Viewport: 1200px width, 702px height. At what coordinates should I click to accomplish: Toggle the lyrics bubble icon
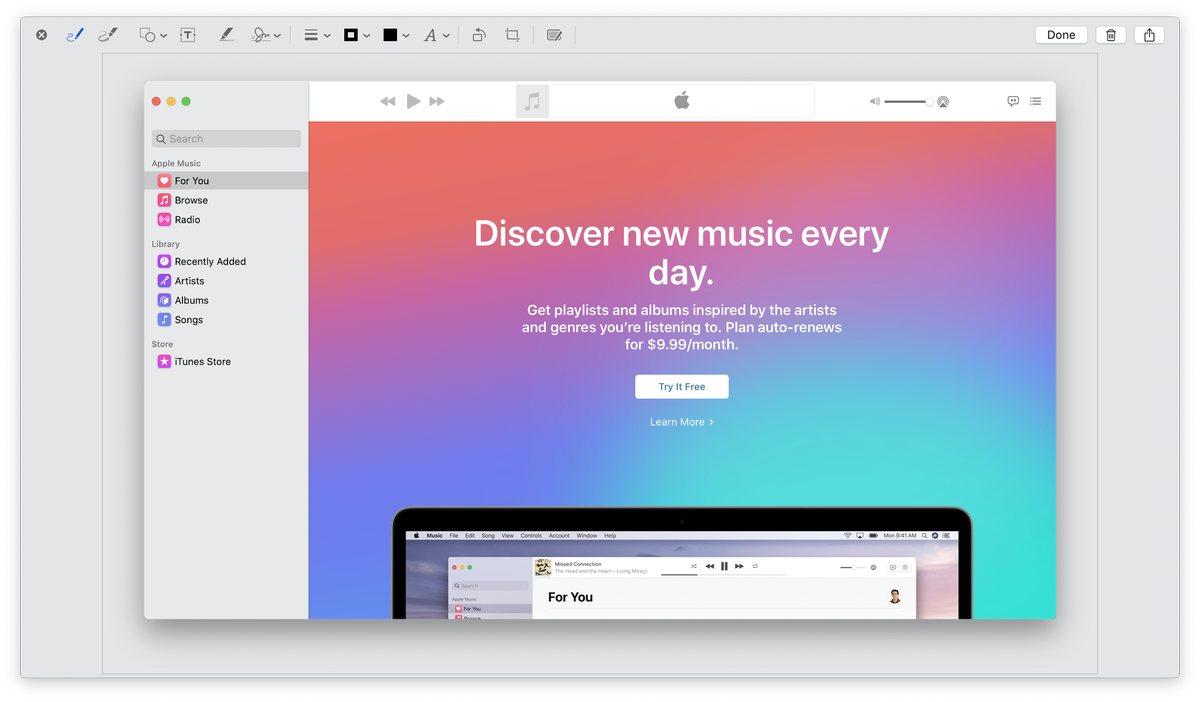tap(1012, 101)
